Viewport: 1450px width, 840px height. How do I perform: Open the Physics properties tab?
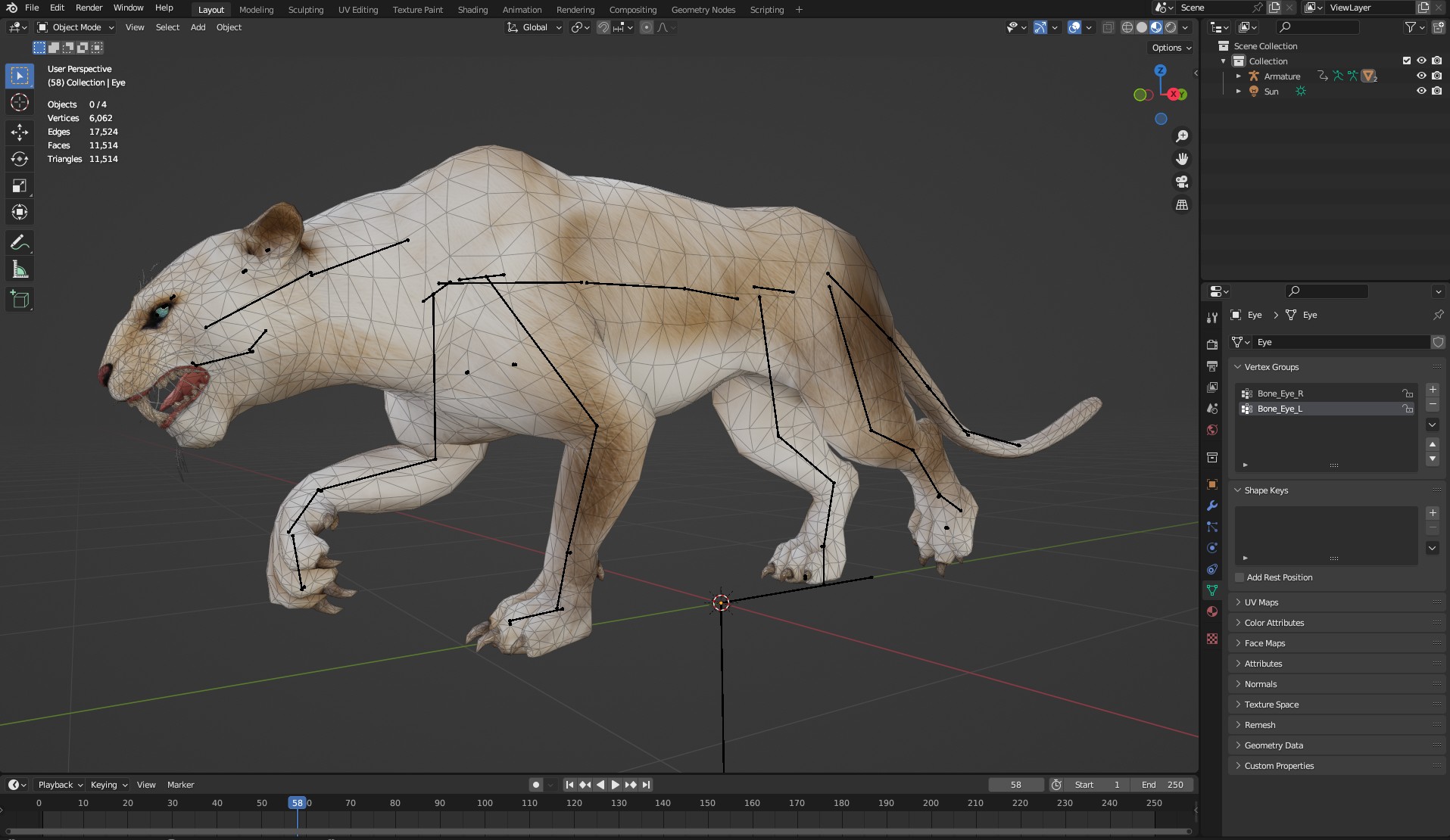click(x=1211, y=548)
